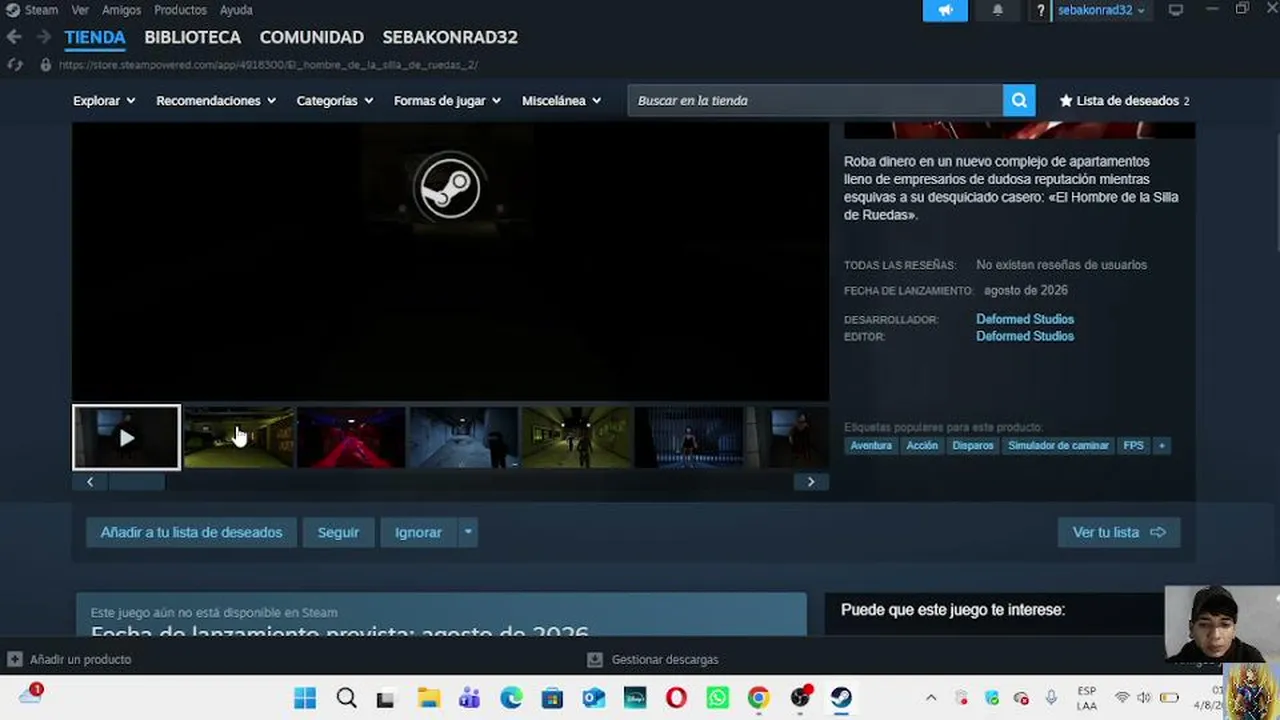This screenshot has height=720, width=1280.
Task: Select the Simulador de caminar tag
Action: [x=1058, y=445]
